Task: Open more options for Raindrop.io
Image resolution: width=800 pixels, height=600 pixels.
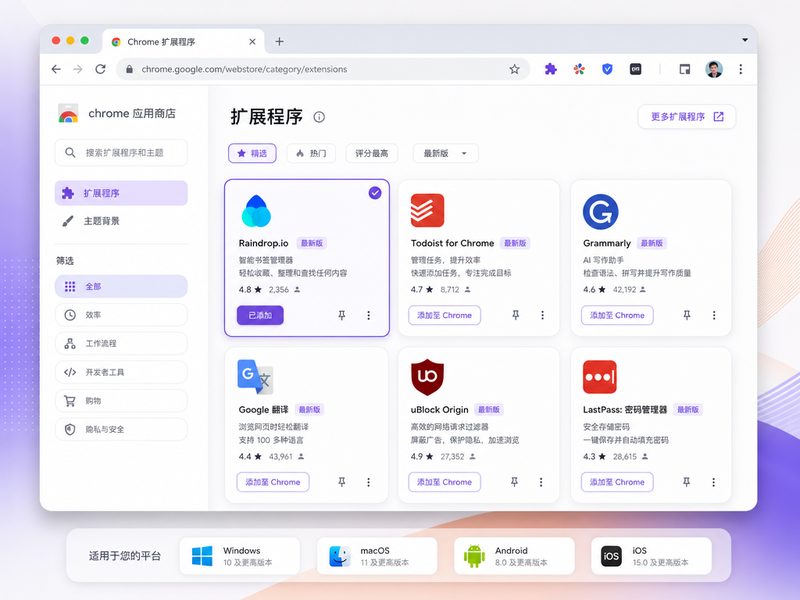Action: click(368, 315)
